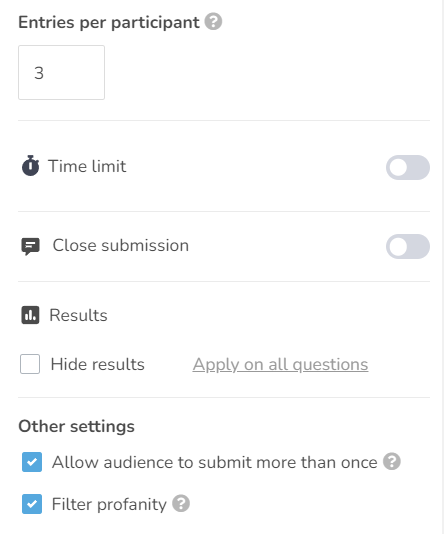The image size is (444, 534).
Task: Uncheck the Filter profanity checkbox
Action: pos(32,504)
